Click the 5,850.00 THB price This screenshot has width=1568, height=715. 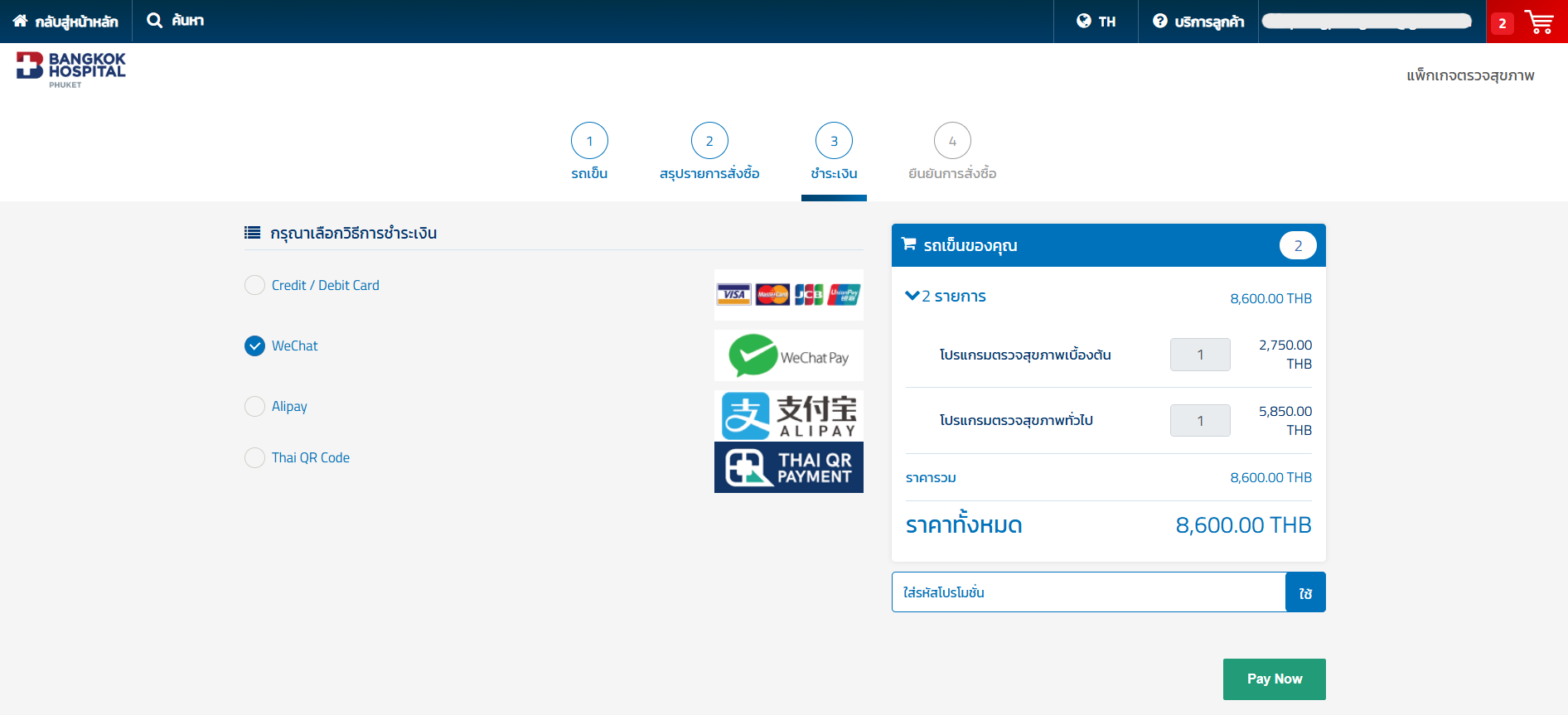[x=1285, y=421]
